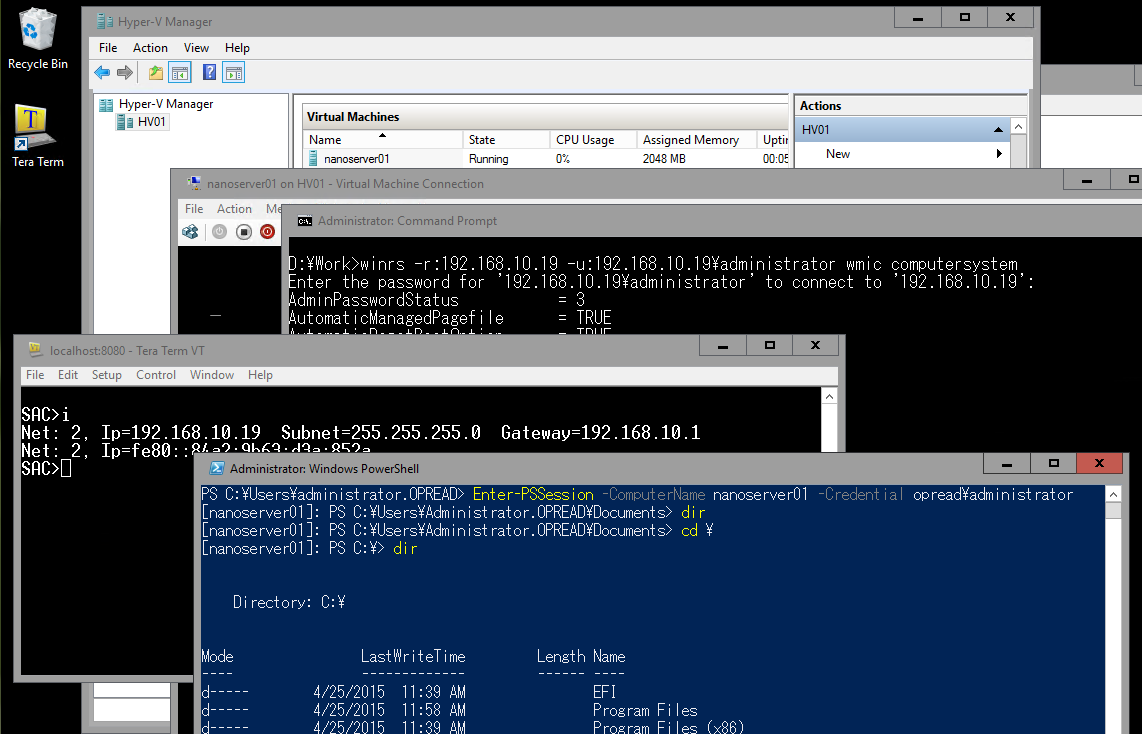Click Ctrl+Alt+Delete icon in VM Connection toolbar
The height and width of the screenshot is (734, 1142).
(x=190, y=232)
